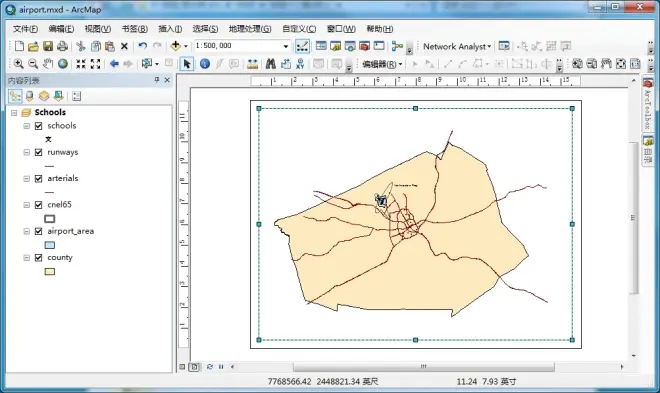Pause drawing of the map

click(x=221, y=367)
